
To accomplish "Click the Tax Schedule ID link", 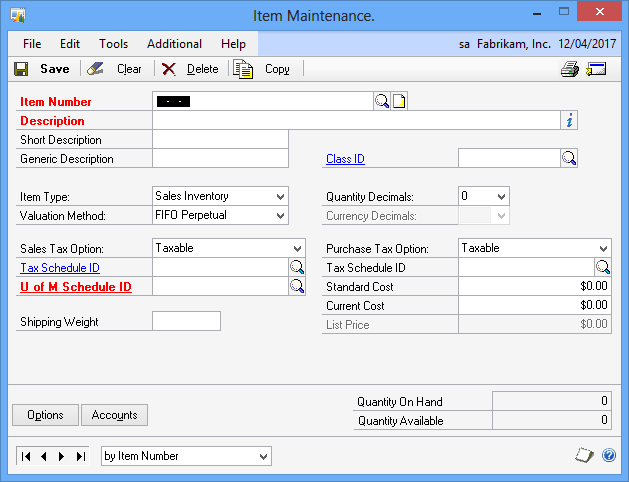I will [x=60, y=267].
